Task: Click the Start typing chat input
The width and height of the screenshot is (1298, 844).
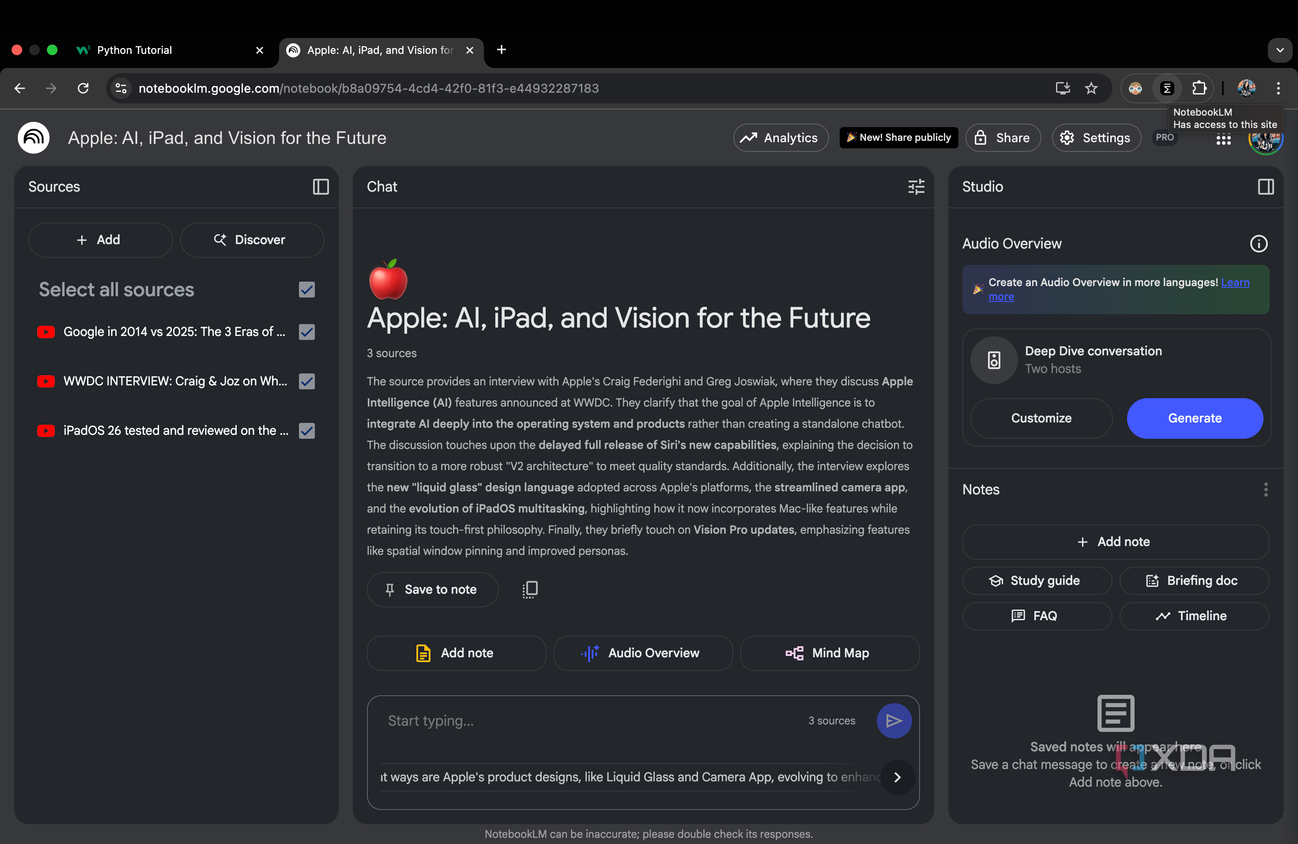Action: point(590,721)
